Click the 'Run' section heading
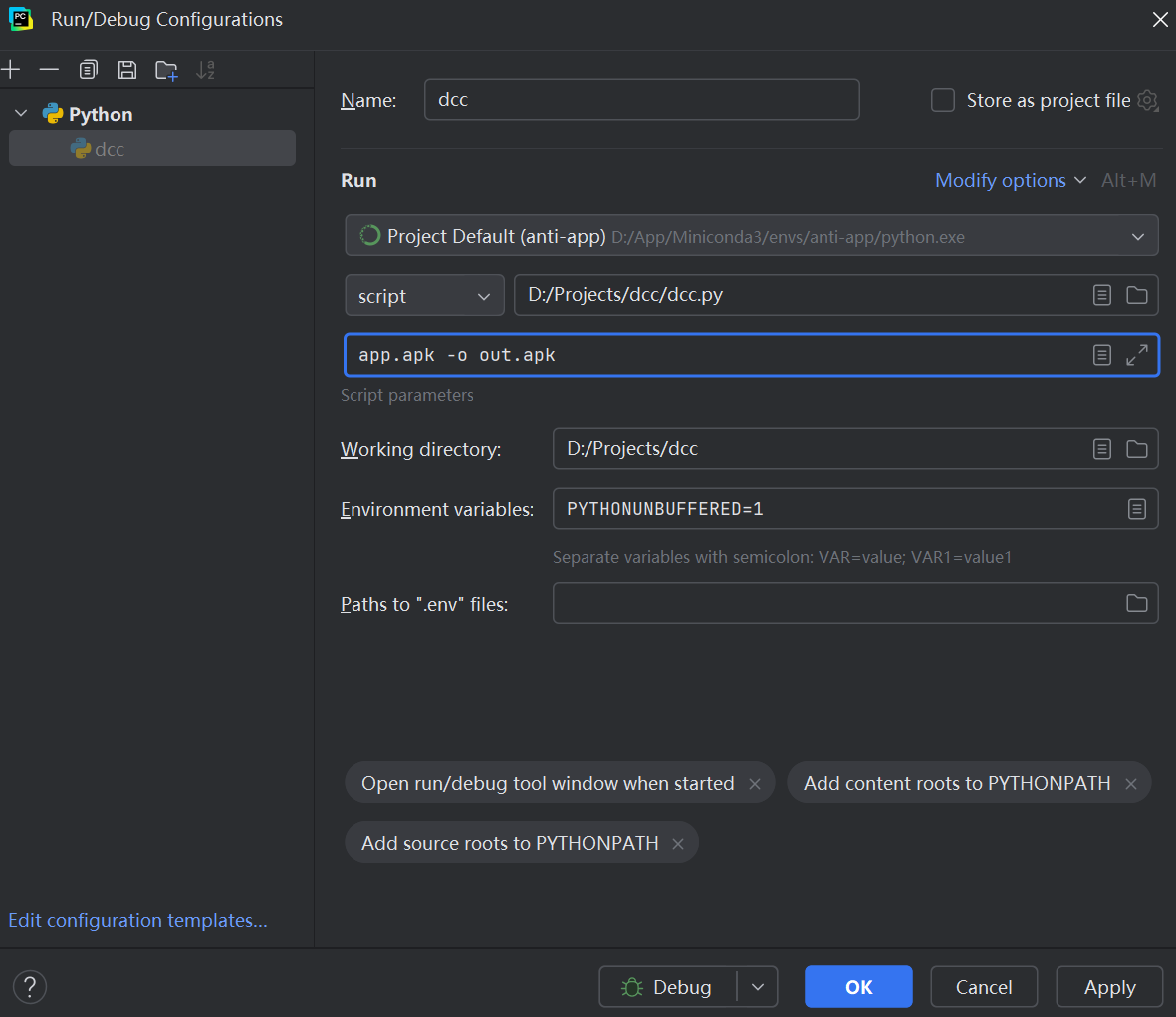 [x=358, y=180]
